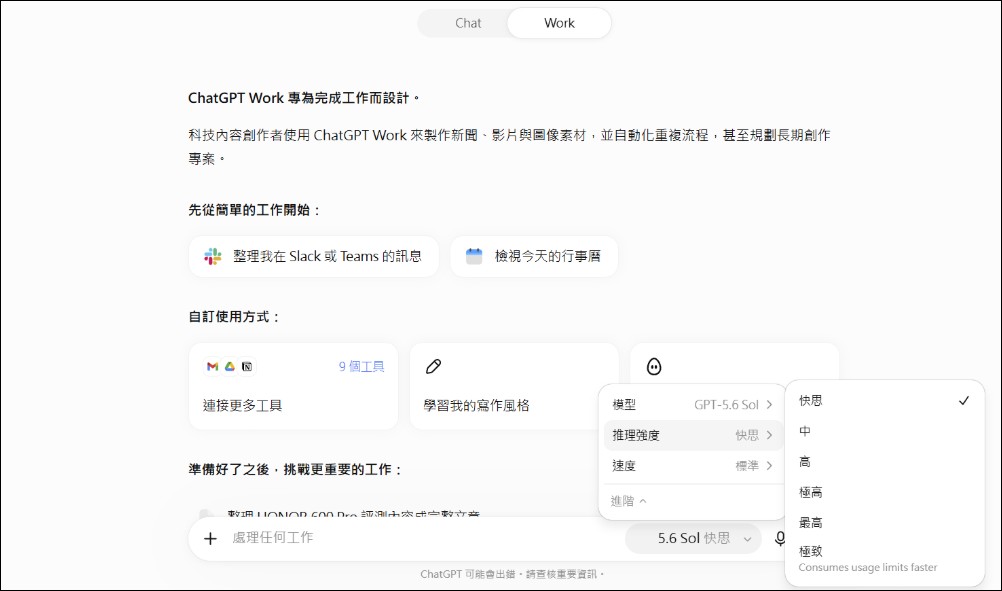Image resolution: width=1002 pixels, height=591 pixels.
Task: Click the 自訂使用方式 heading
Action: (234, 317)
